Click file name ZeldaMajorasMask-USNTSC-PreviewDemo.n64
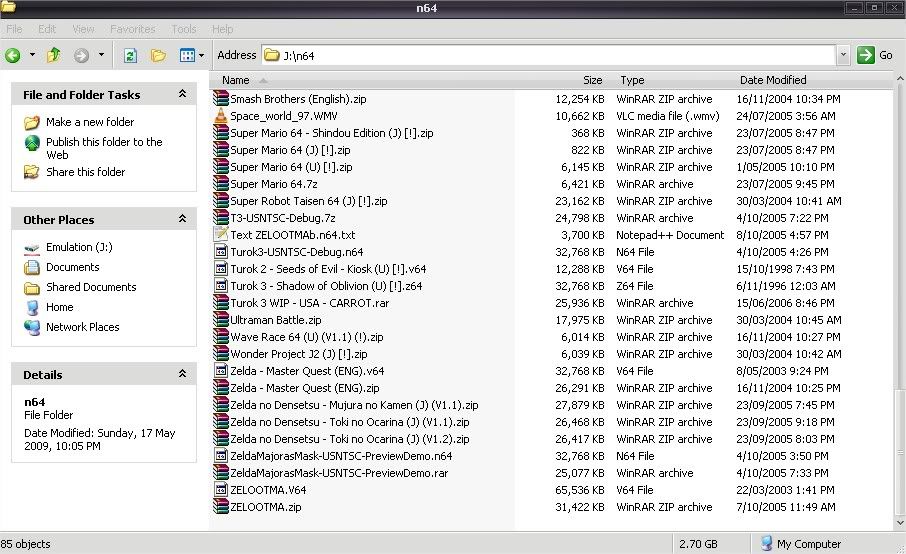The image size is (906, 554). [x=341, y=456]
